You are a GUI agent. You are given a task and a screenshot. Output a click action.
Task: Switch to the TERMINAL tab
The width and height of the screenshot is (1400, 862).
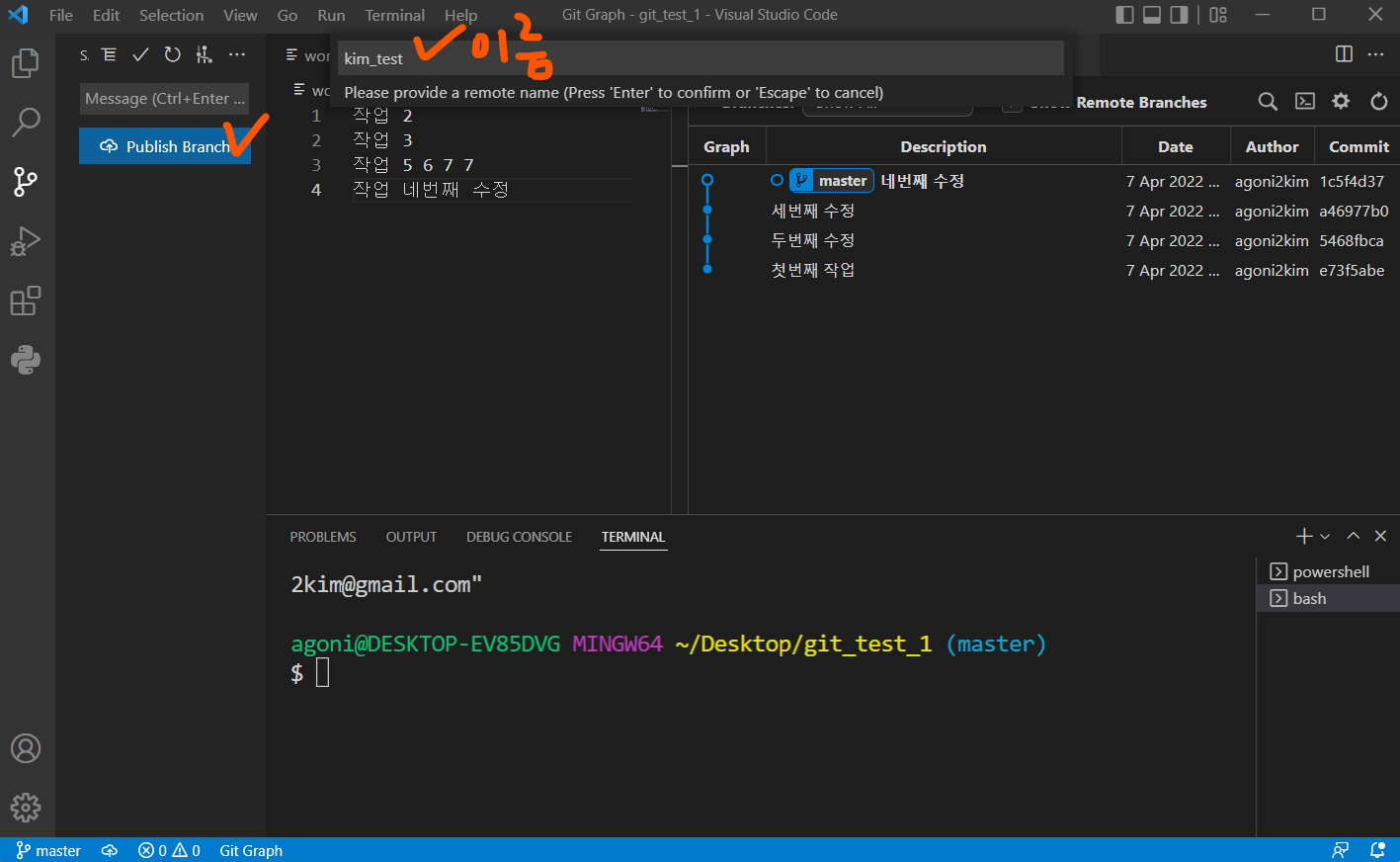point(633,537)
